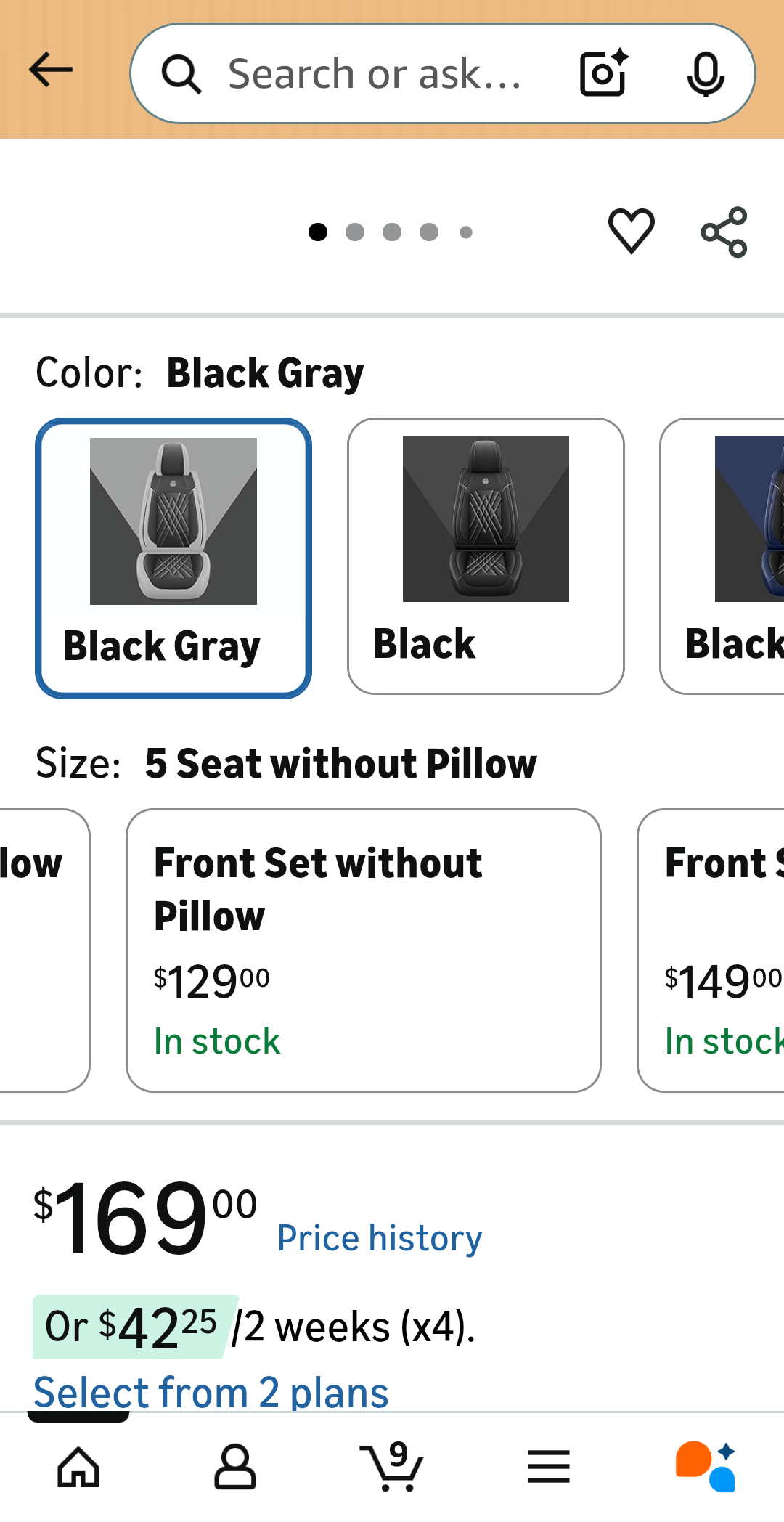Select the size option cut off at left
Viewport: 784px width, 1522px height.
coord(42,950)
